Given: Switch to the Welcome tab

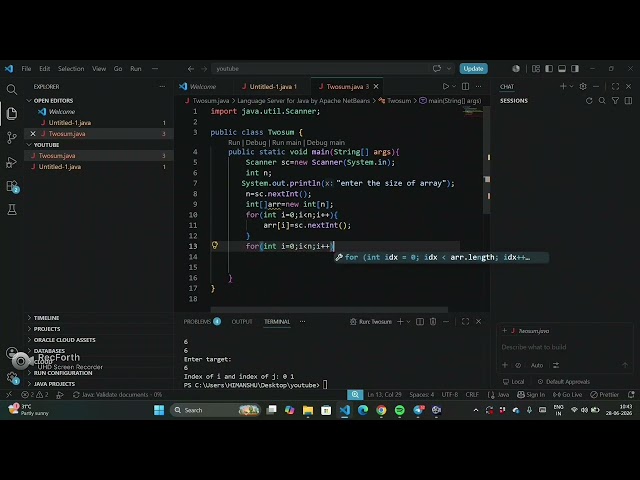Looking at the screenshot, I should pyautogui.click(x=203, y=87).
